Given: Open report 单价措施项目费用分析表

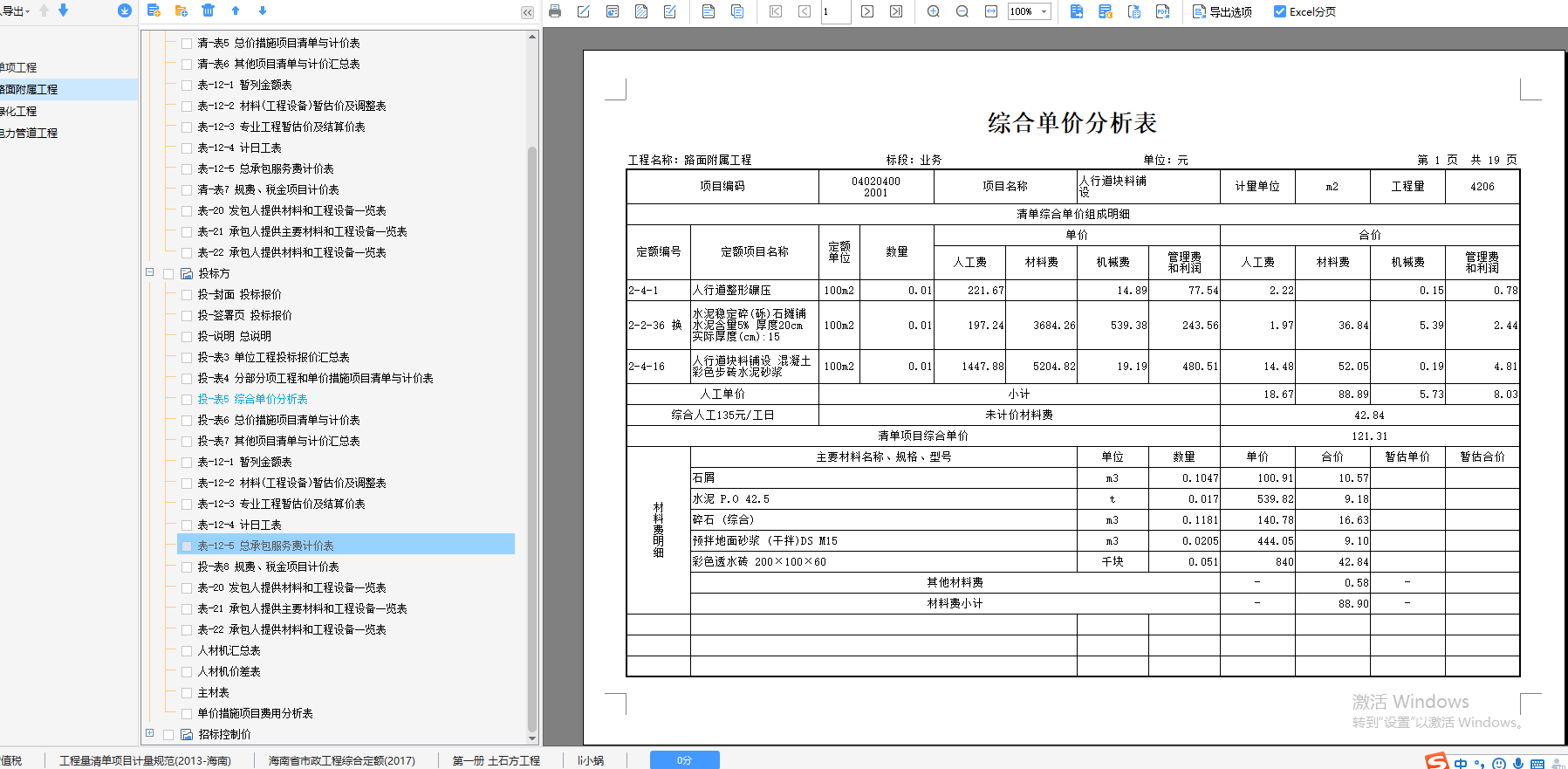Looking at the screenshot, I should (x=255, y=713).
